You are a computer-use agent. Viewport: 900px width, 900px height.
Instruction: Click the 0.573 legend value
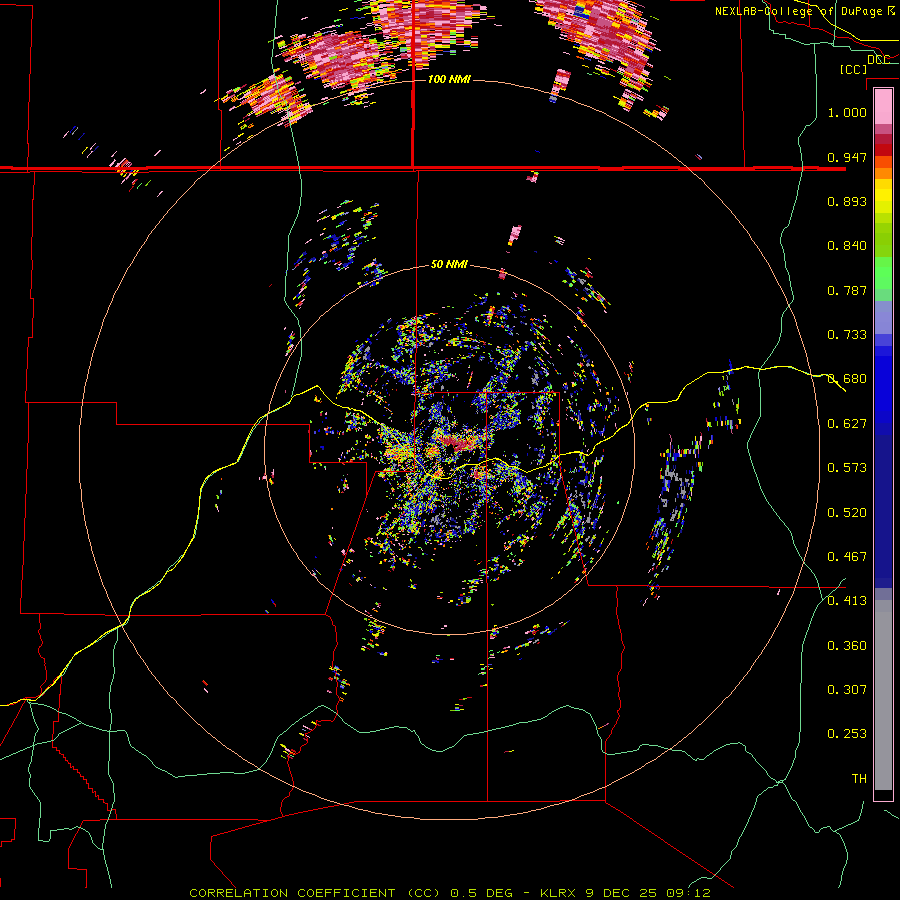coord(847,468)
